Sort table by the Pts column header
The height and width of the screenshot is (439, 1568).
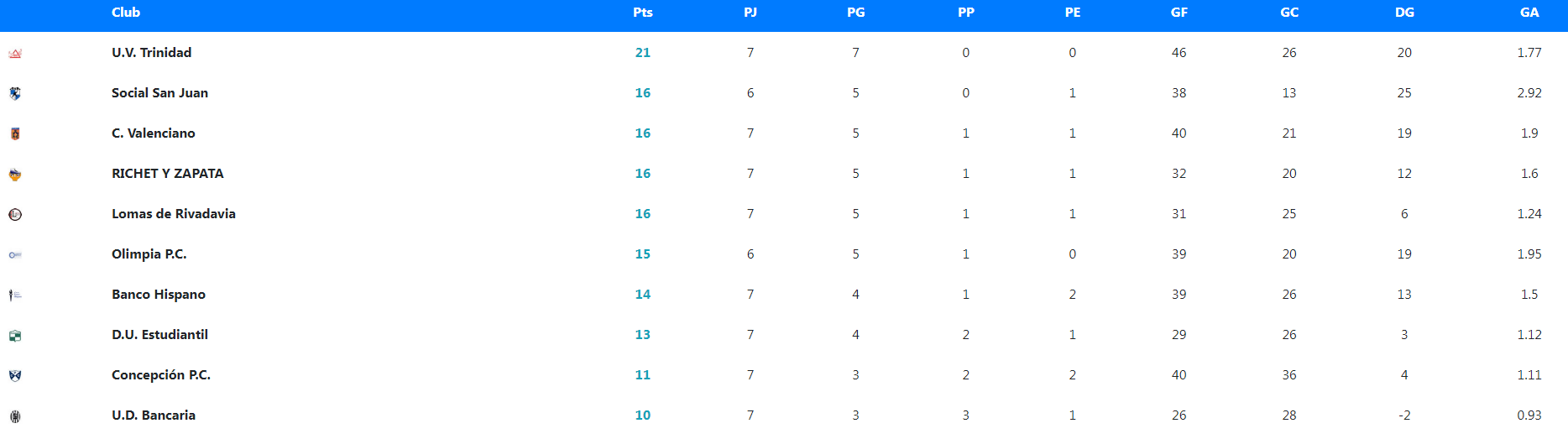click(x=643, y=13)
